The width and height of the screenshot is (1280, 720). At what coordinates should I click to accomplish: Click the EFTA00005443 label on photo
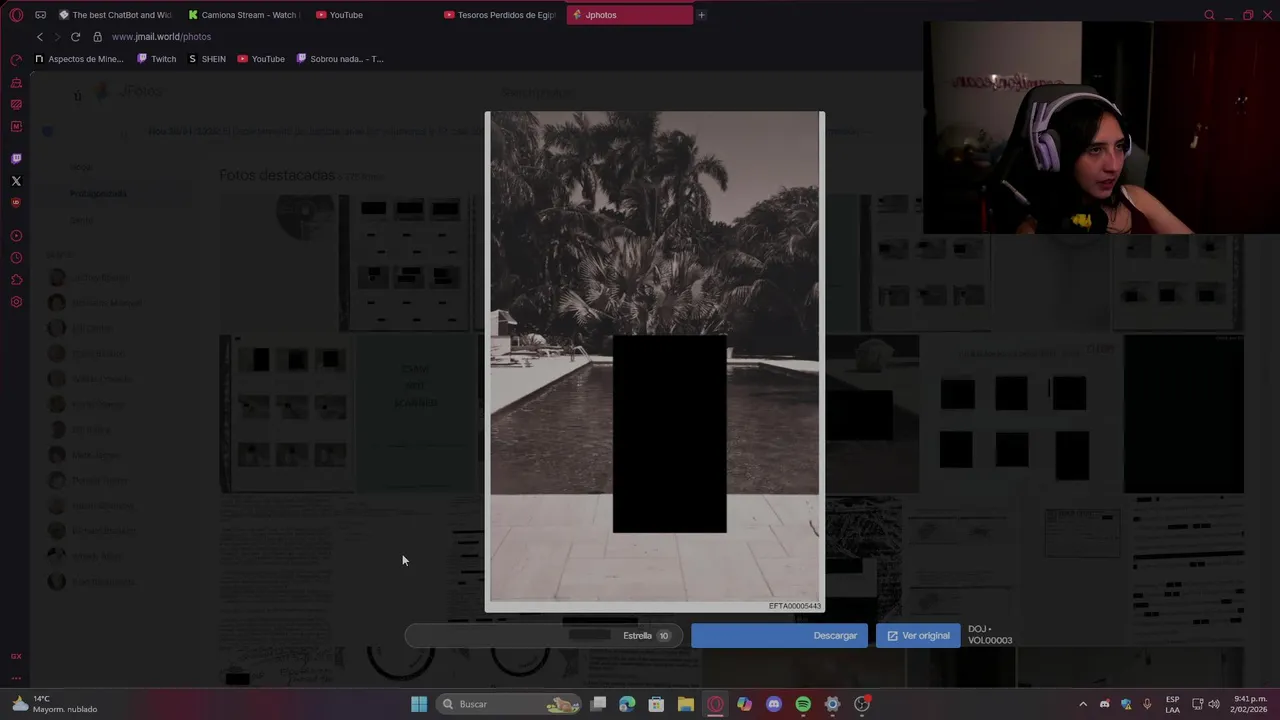click(x=794, y=606)
